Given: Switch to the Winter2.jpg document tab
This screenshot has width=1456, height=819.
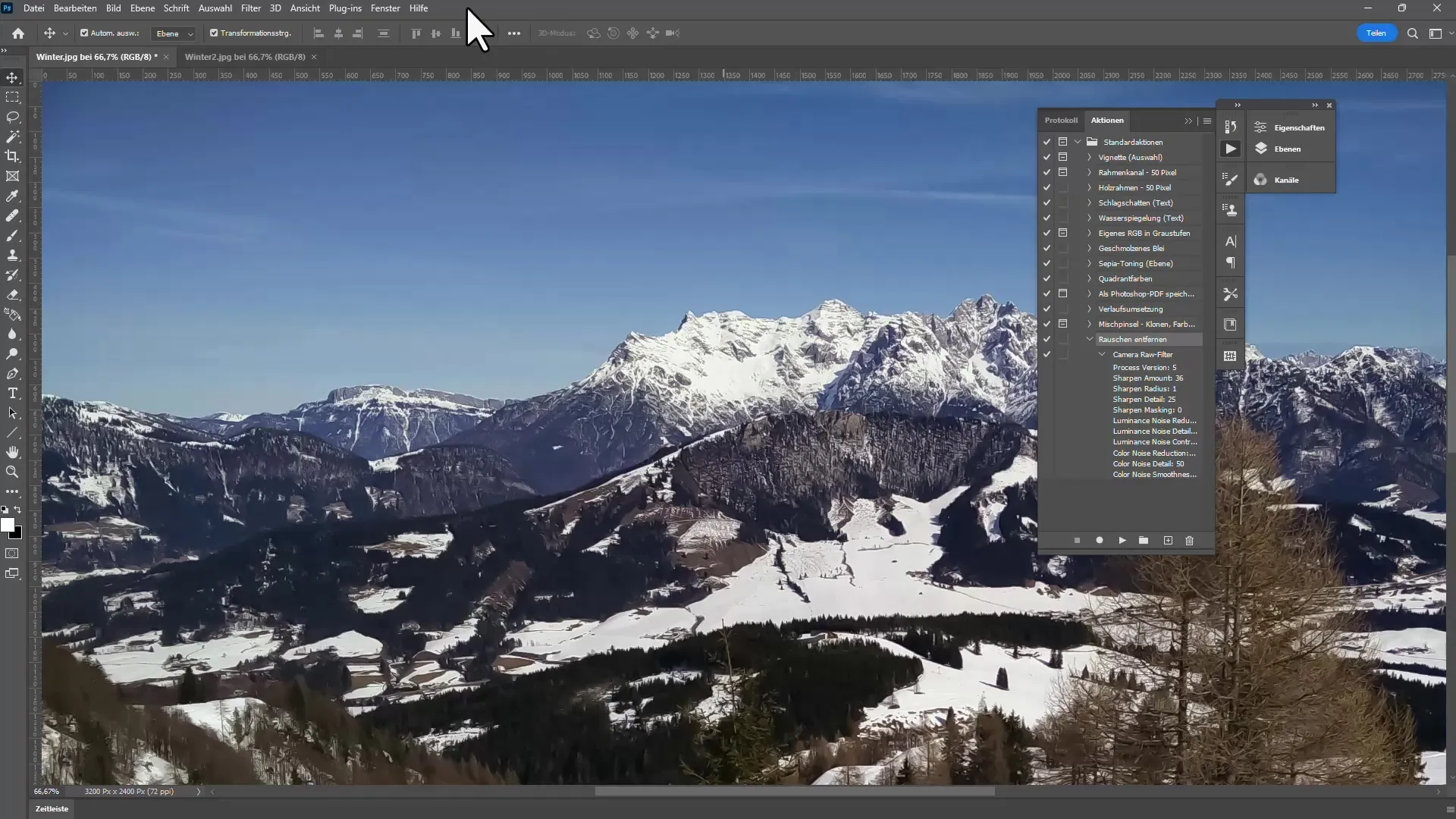Looking at the screenshot, I should coord(245,57).
